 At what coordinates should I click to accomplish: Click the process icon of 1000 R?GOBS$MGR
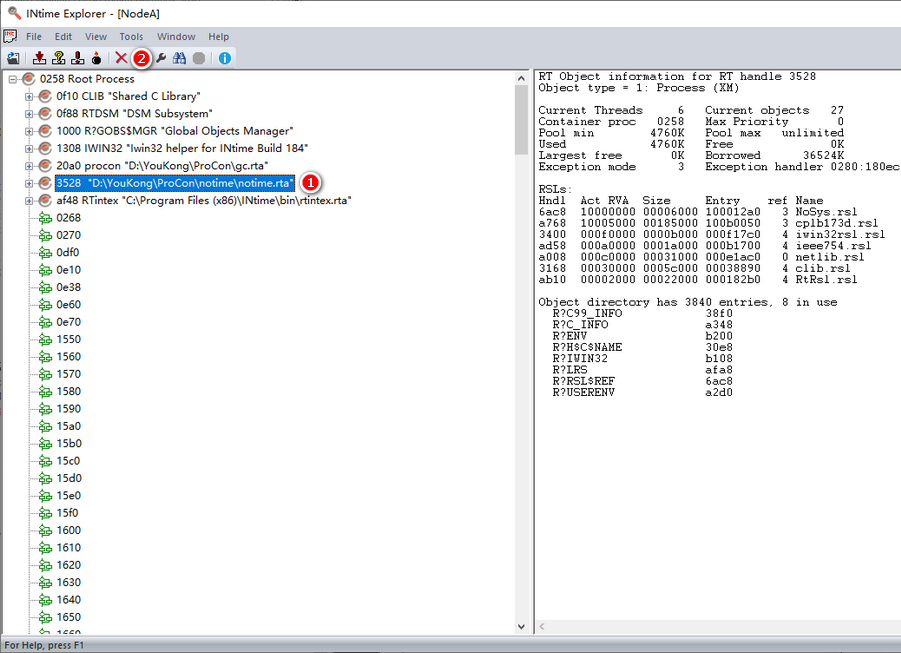click(45, 131)
